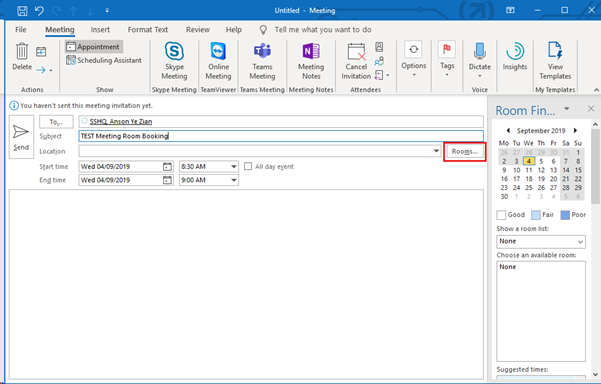Viewport: 601px width, 384px height.
Task: Forward the meeting using the arrow icon
Action: click(41, 70)
